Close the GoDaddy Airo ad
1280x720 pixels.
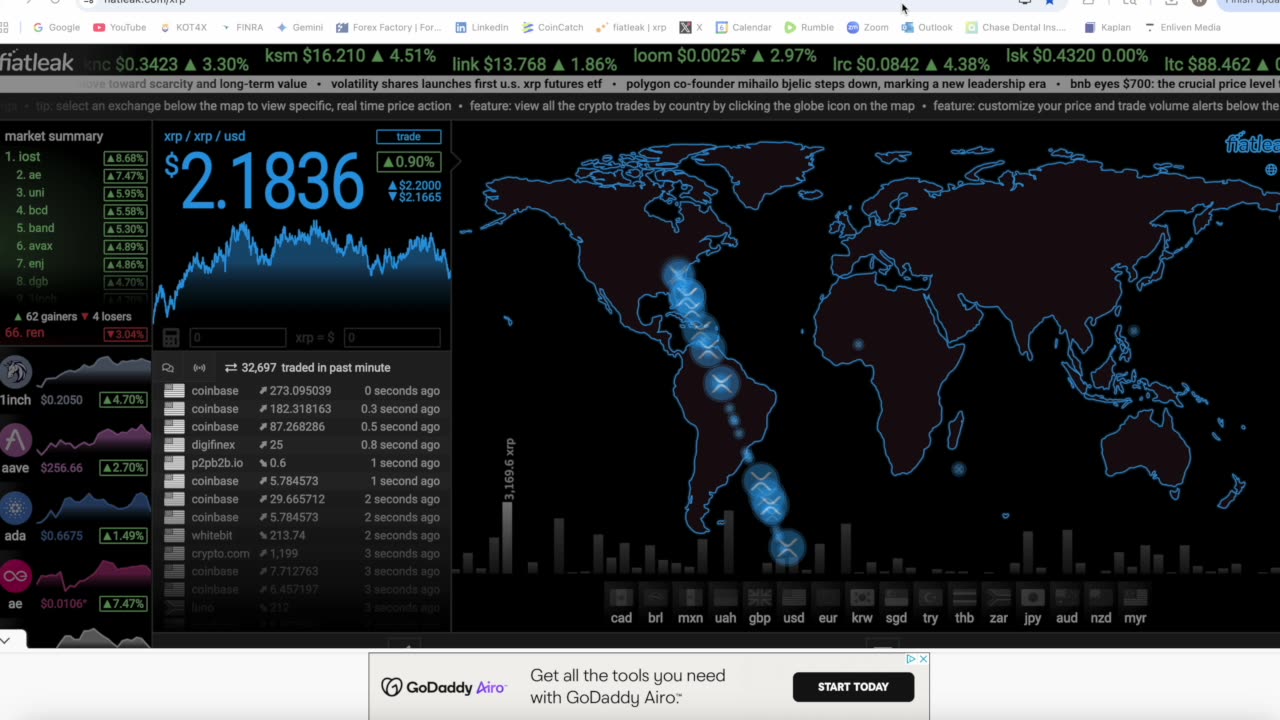coord(923,659)
